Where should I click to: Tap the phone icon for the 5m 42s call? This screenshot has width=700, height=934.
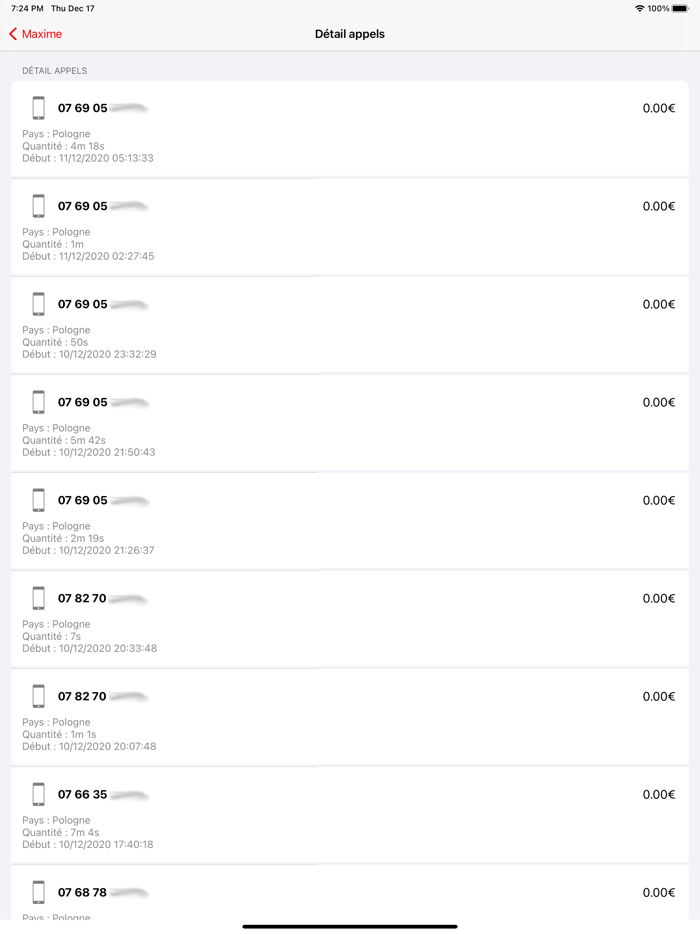click(x=38, y=401)
